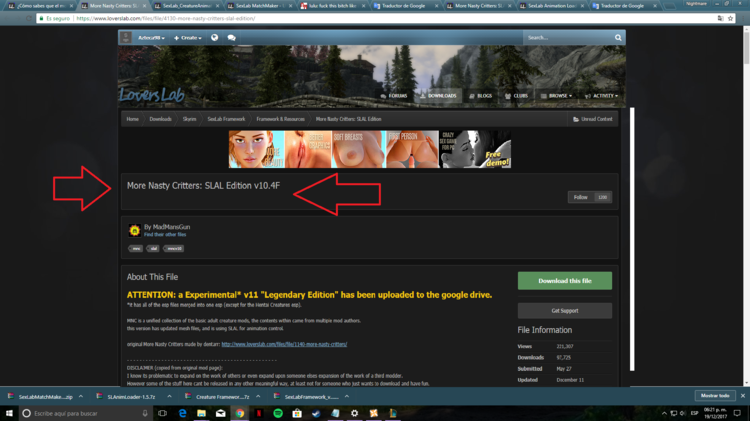Click the Cortana microphone icon

pyautogui.click(x=145, y=413)
